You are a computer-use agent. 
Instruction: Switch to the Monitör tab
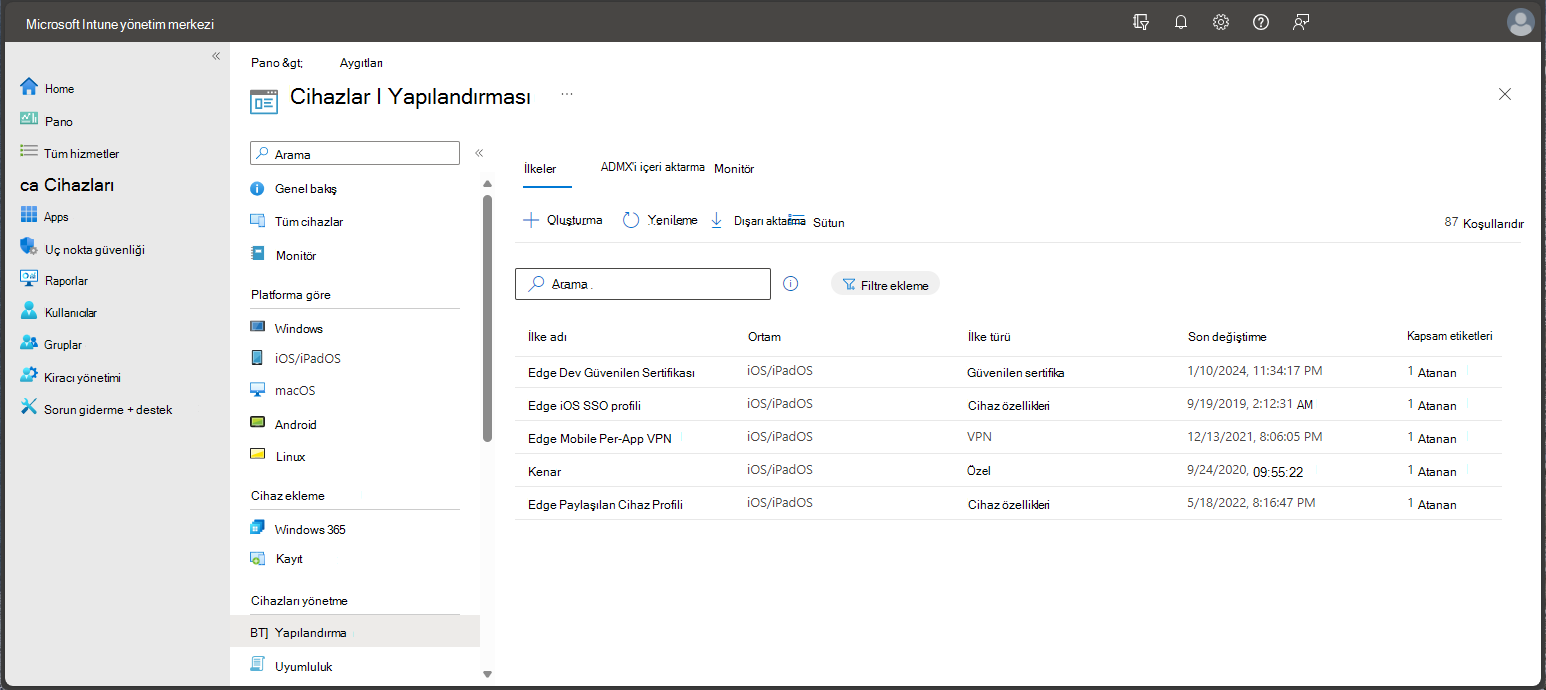[734, 169]
